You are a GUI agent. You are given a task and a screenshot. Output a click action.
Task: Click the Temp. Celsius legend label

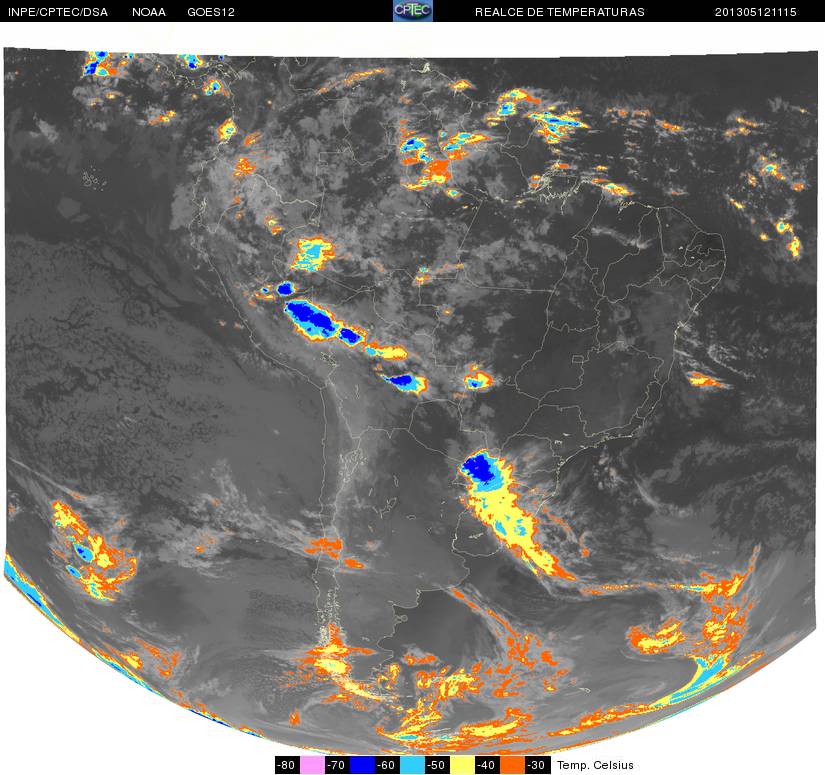pos(595,765)
